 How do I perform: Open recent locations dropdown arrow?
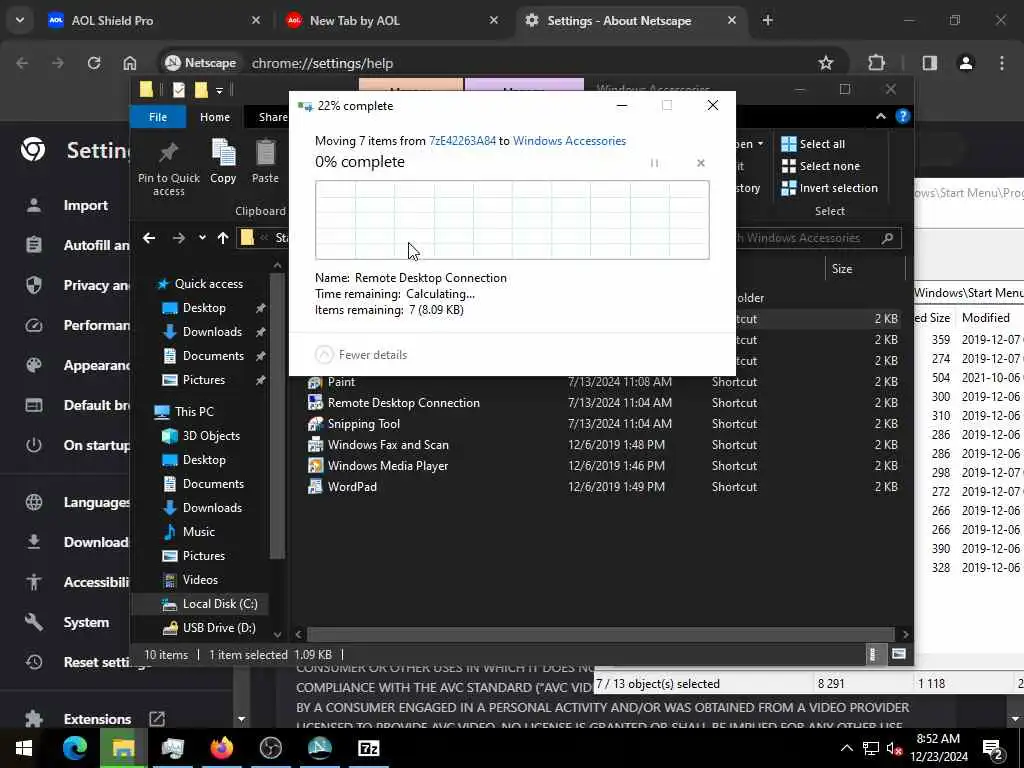point(202,238)
